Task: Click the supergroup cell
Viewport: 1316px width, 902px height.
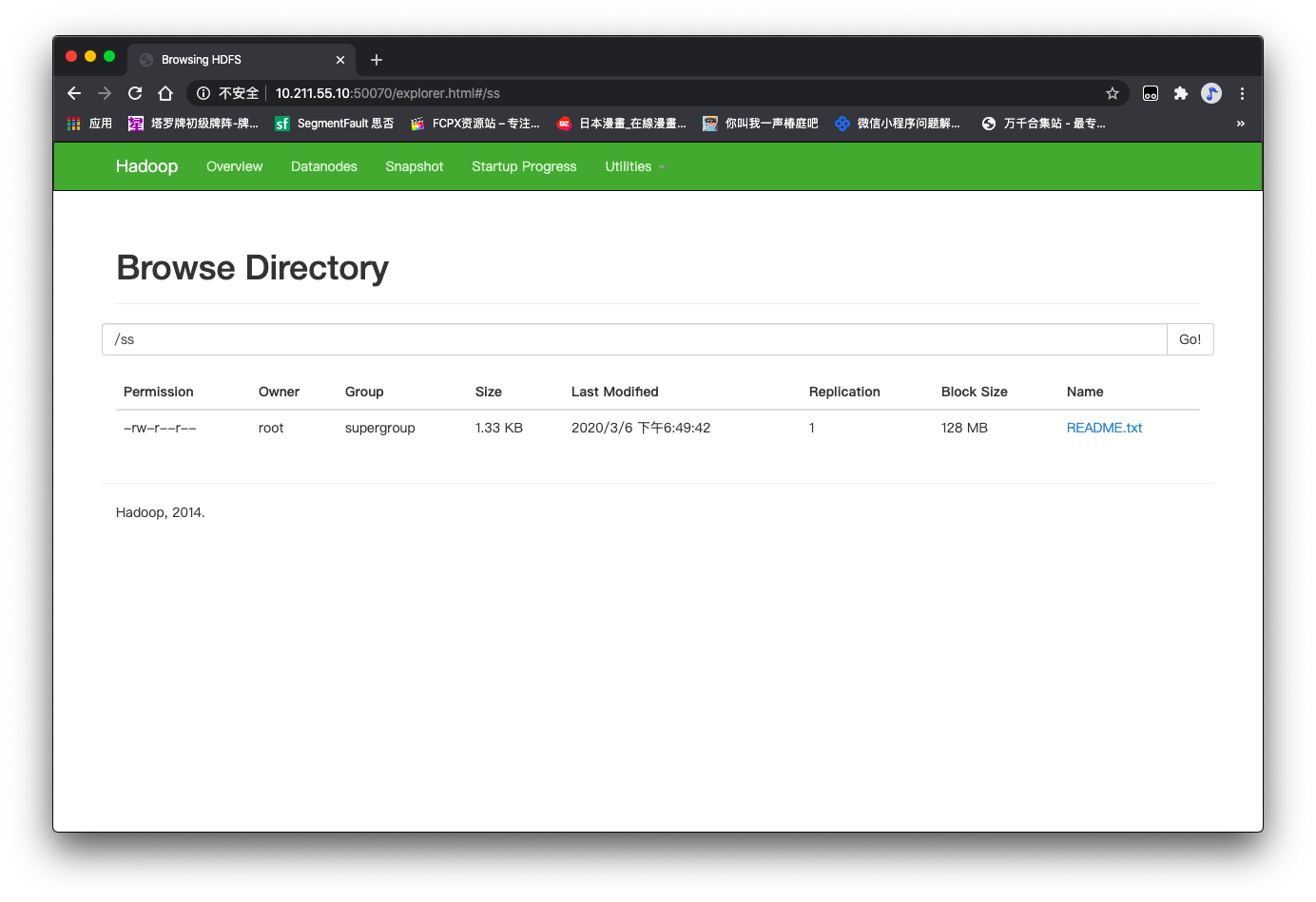Action: pyautogui.click(x=380, y=428)
